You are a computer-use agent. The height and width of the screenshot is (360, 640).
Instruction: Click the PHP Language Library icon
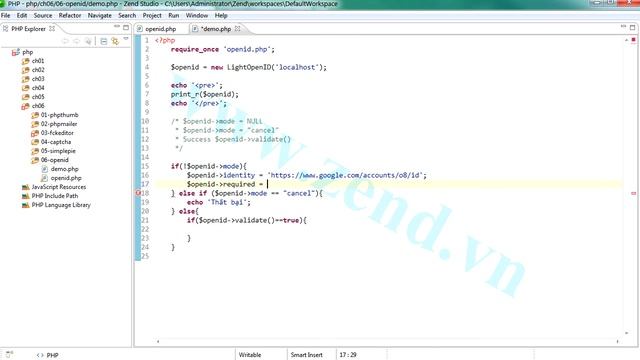[x=25, y=205]
